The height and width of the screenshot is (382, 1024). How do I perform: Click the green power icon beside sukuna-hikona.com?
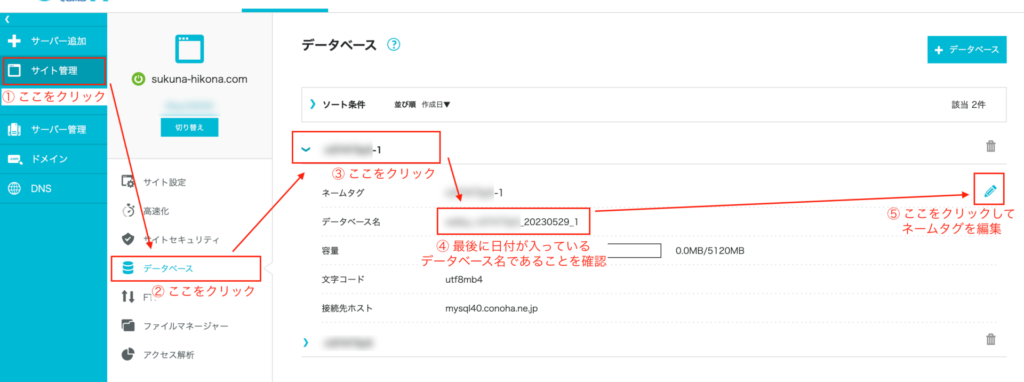pos(138,80)
